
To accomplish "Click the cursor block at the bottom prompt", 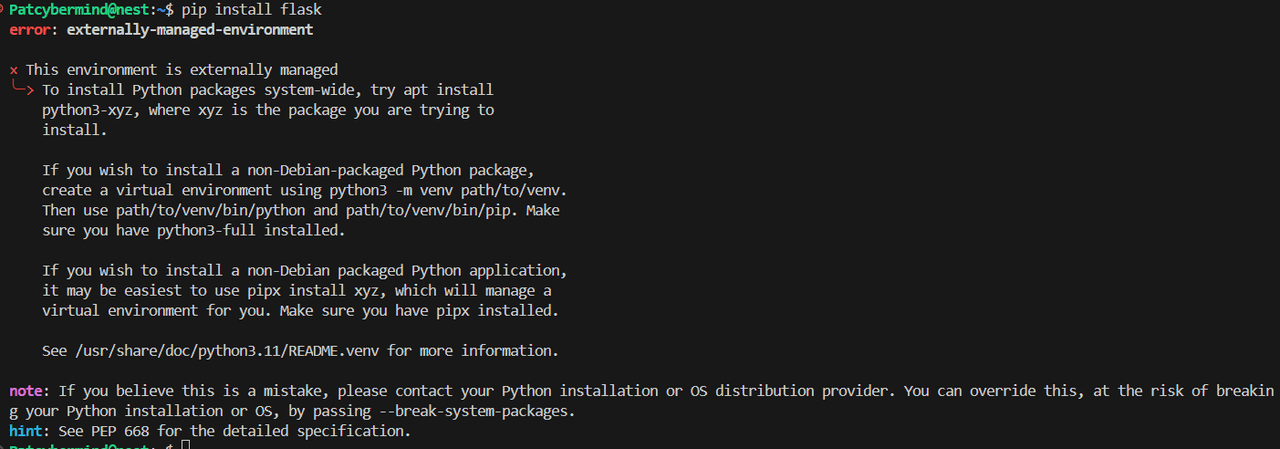I will [x=186, y=445].
